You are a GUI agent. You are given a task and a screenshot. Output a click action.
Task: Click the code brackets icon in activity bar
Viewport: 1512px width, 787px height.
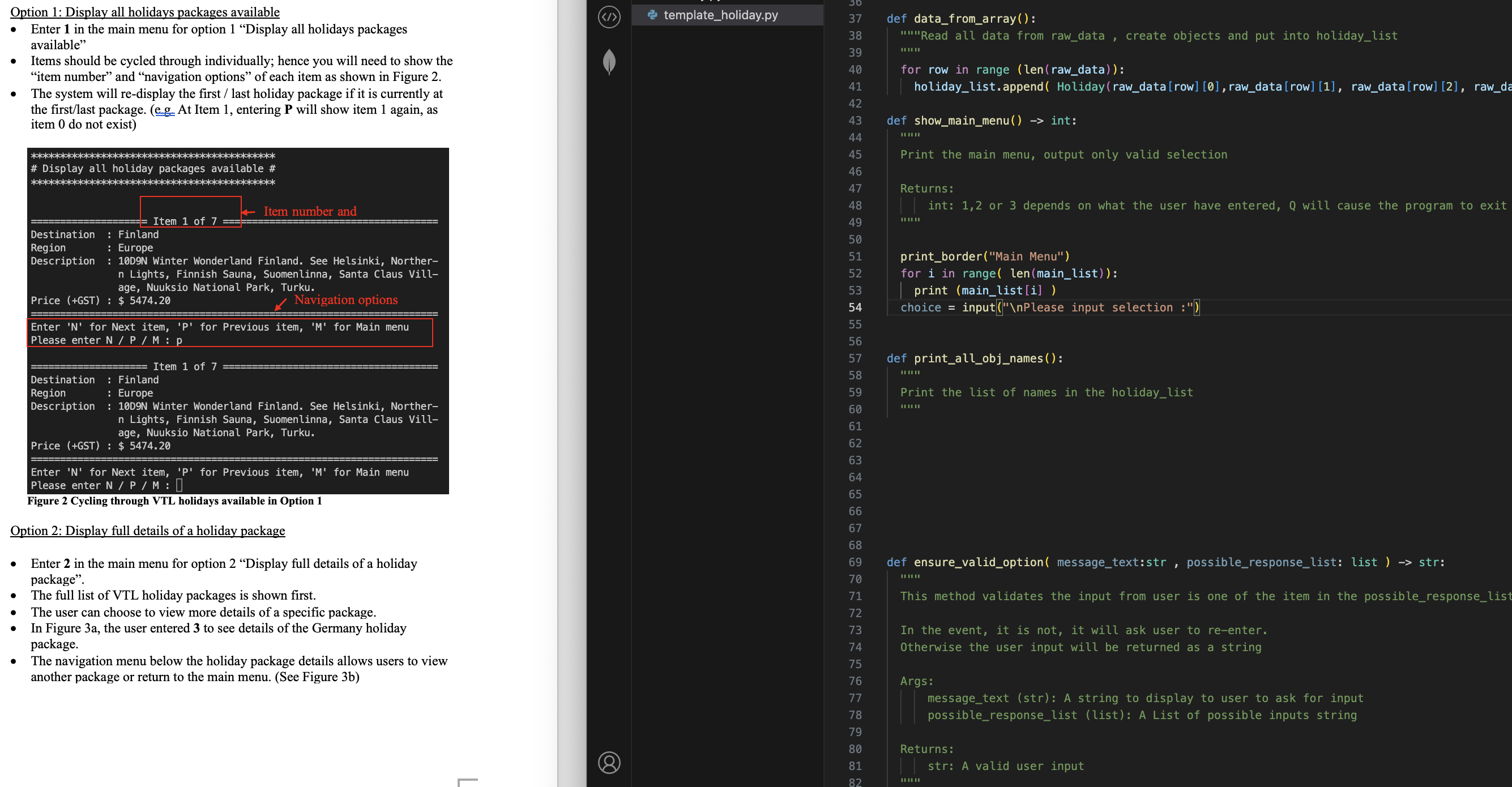609,17
